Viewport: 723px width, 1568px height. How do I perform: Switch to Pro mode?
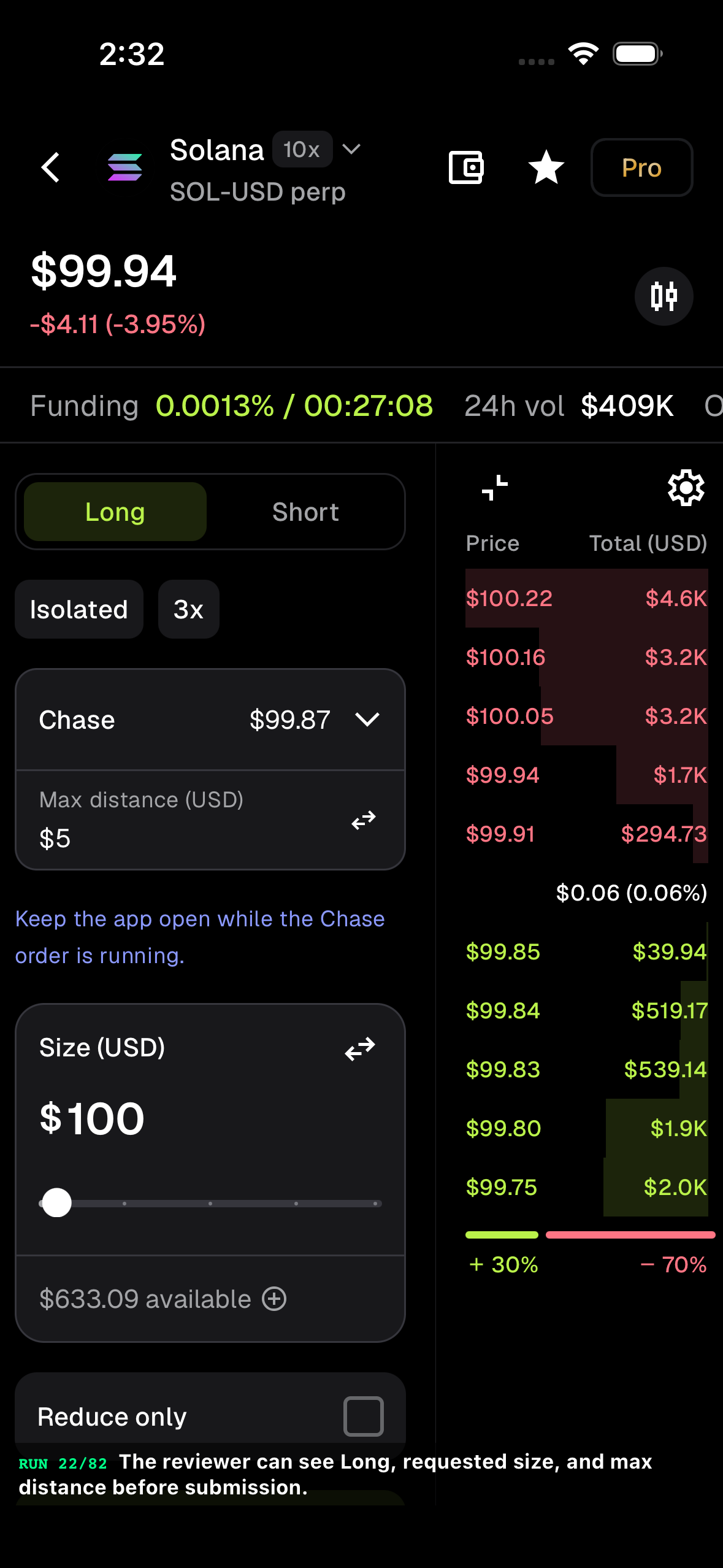(x=642, y=167)
